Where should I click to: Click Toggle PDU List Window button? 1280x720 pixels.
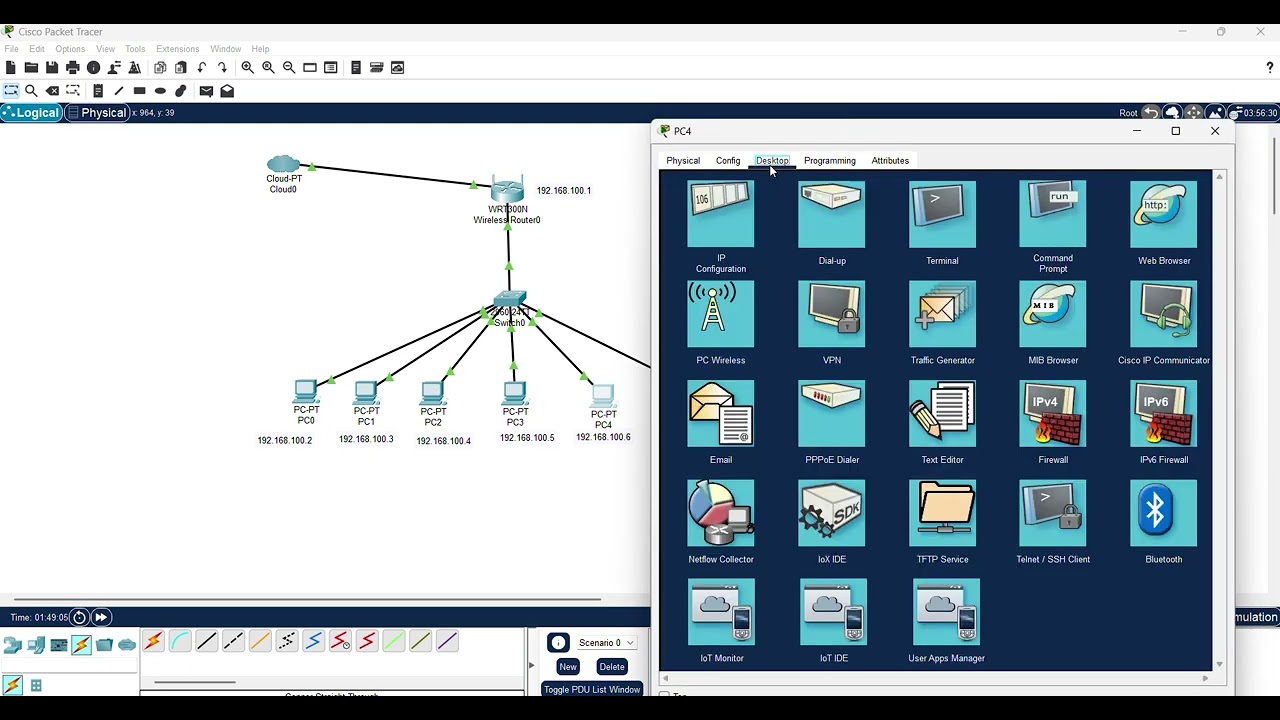tap(592, 690)
